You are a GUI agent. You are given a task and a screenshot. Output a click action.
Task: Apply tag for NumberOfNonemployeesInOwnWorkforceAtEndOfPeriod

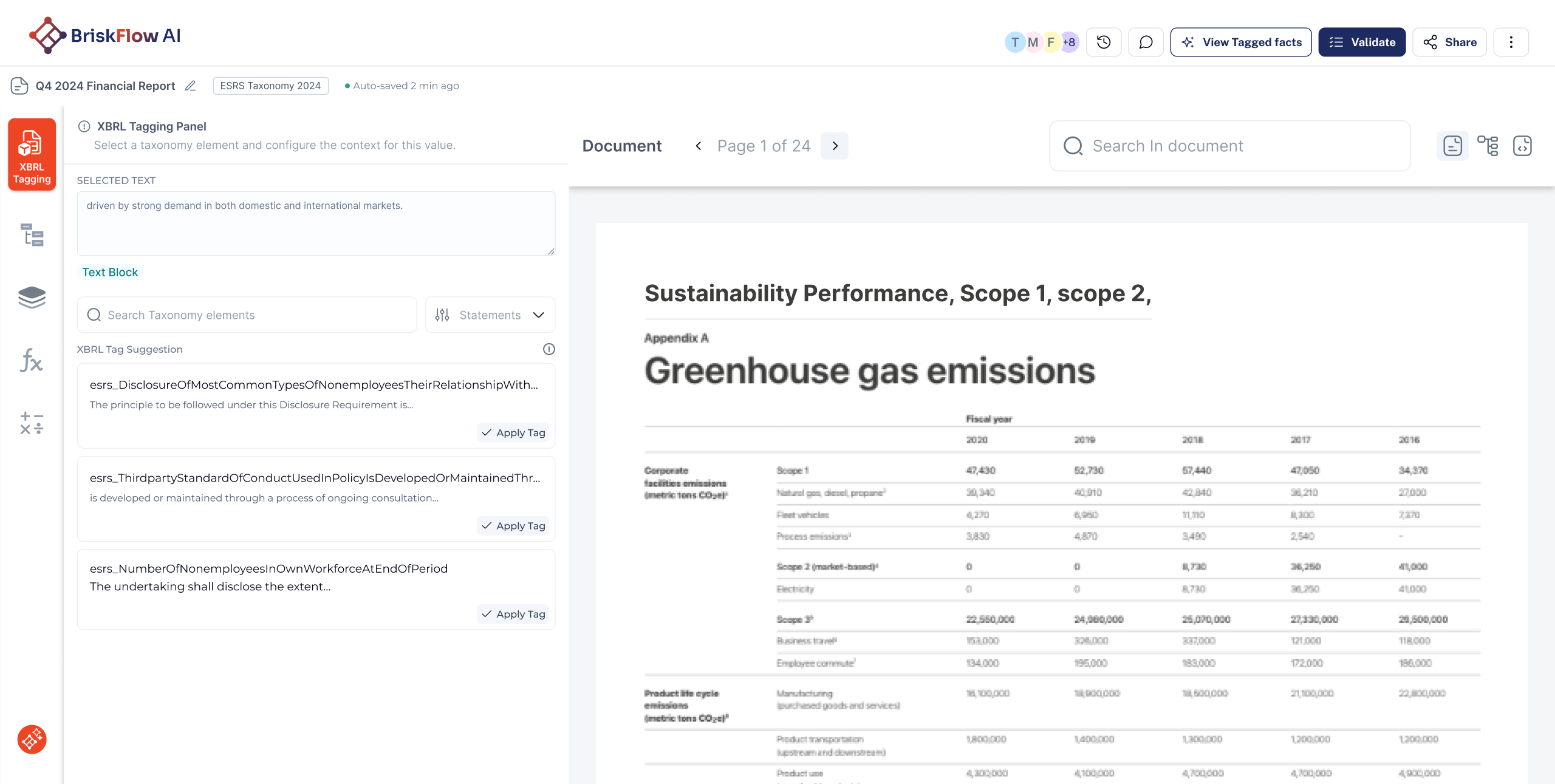click(513, 614)
